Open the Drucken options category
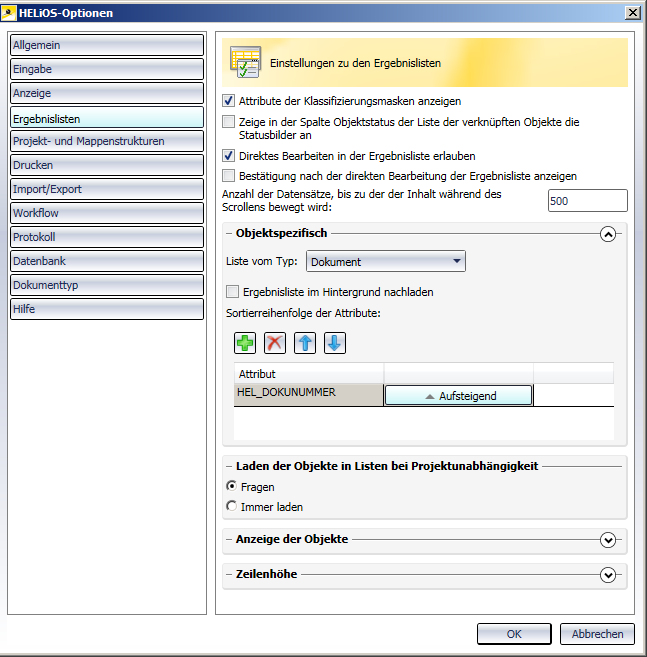 tap(107, 165)
